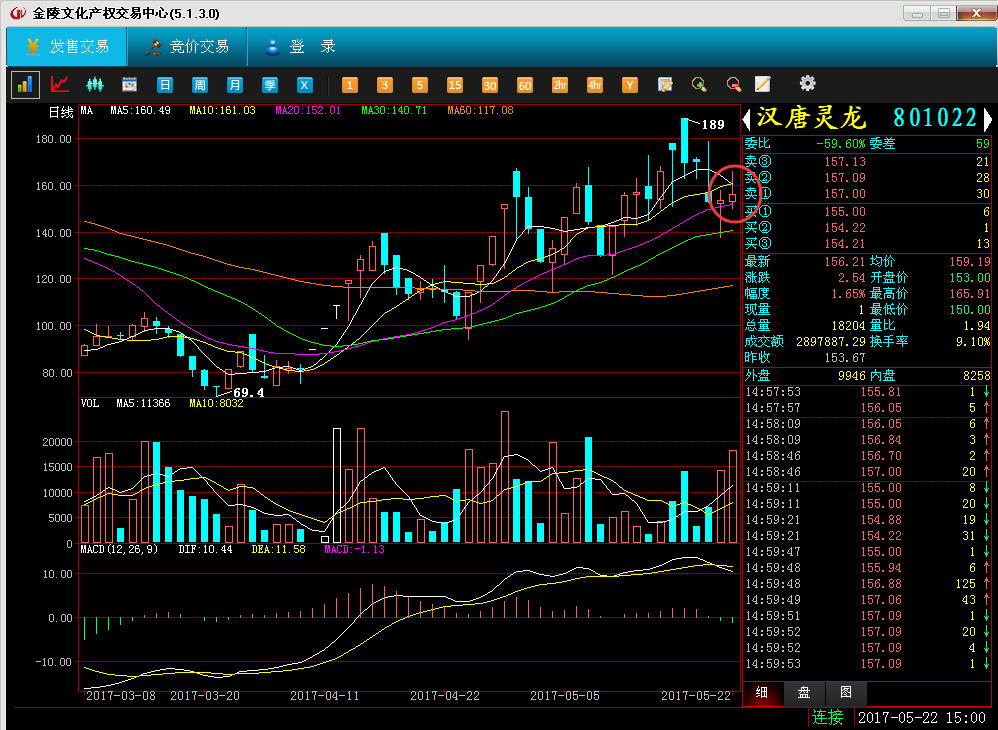Click the 2017-05-22 15:00 timestamp in status bar
Viewport: 998px width, 730px height.
tap(922, 718)
